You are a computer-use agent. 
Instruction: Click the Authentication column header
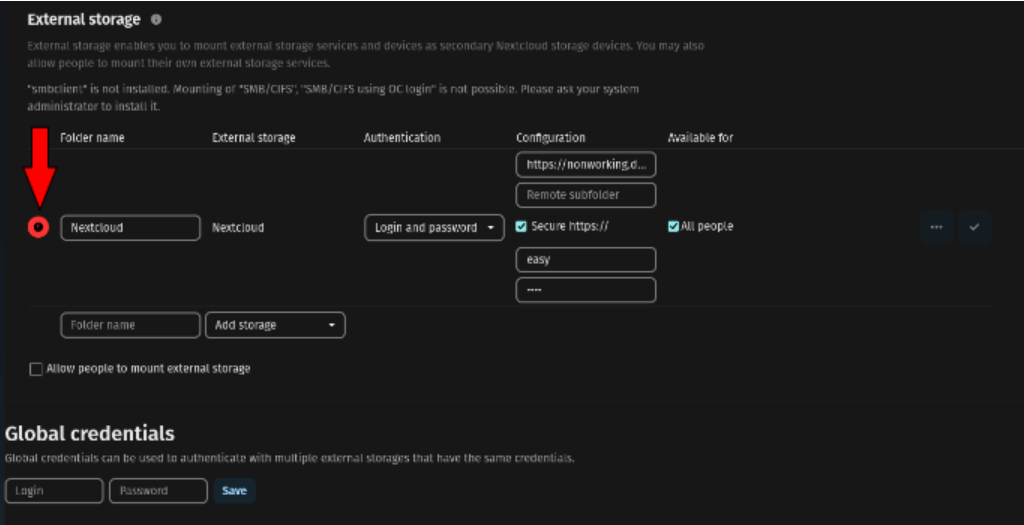pos(402,138)
